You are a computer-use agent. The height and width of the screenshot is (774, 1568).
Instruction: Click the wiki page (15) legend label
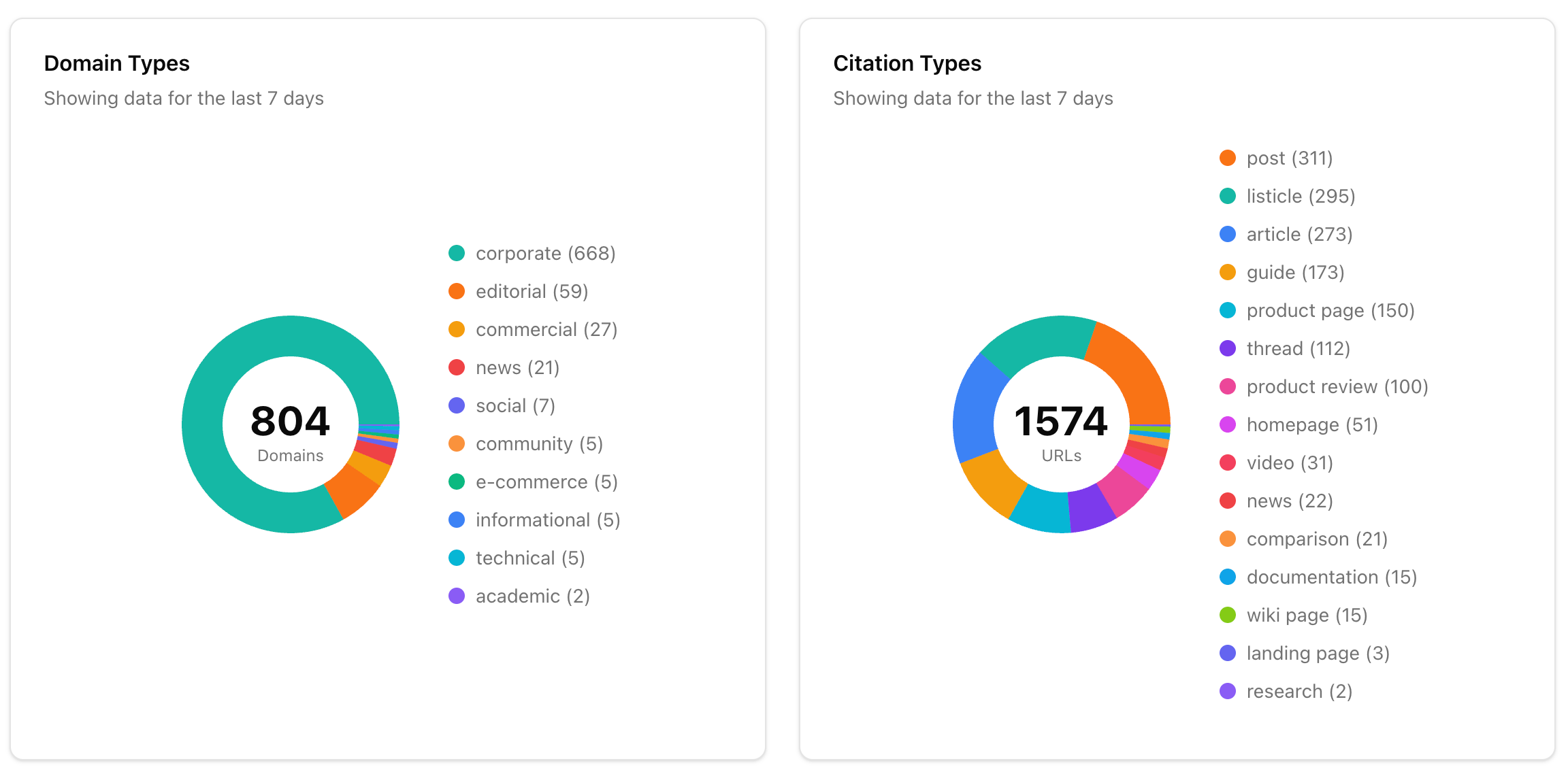[x=1307, y=616]
